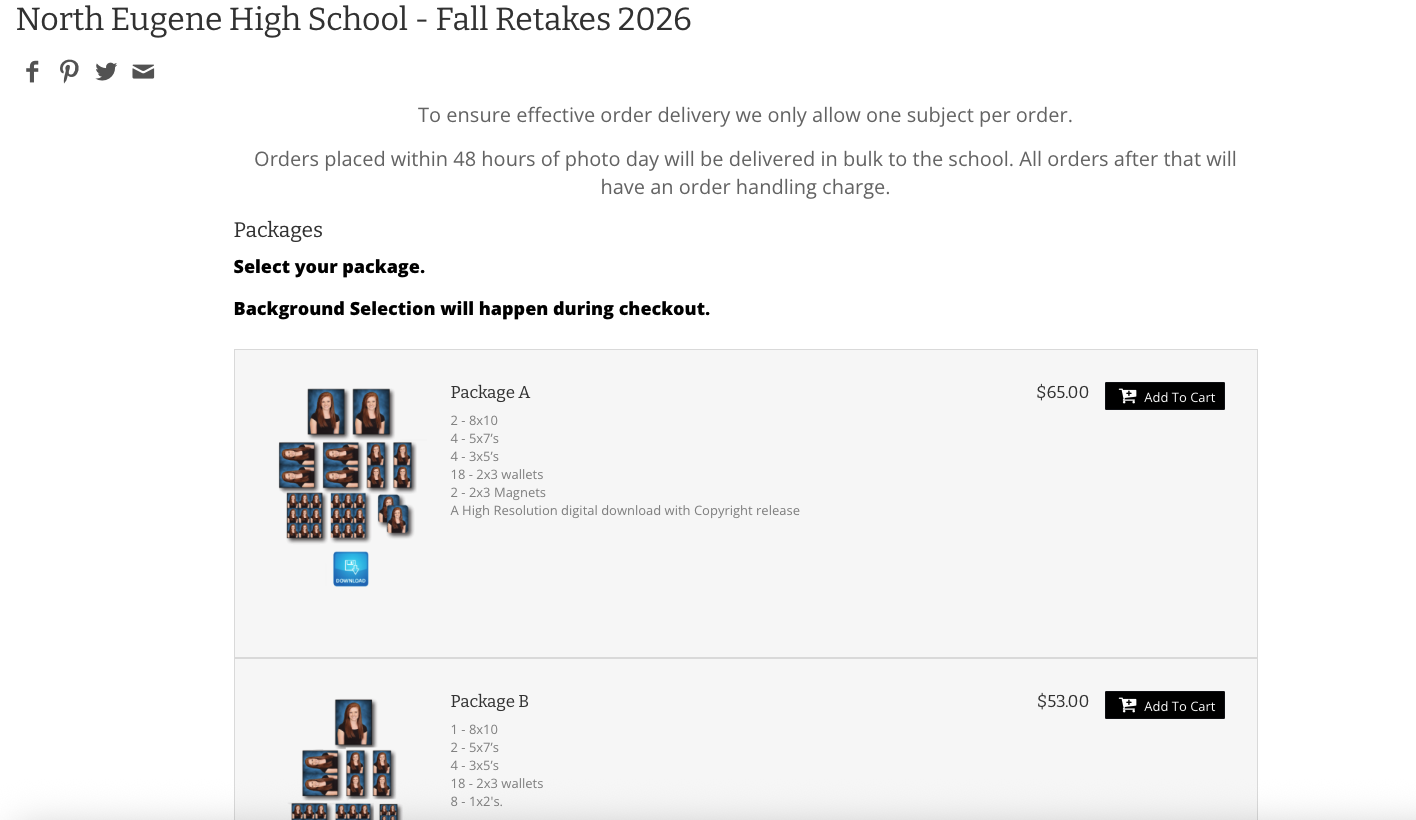Click the North Eugene High School page heading
This screenshot has width=1416, height=820.
click(x=353, y=19)
